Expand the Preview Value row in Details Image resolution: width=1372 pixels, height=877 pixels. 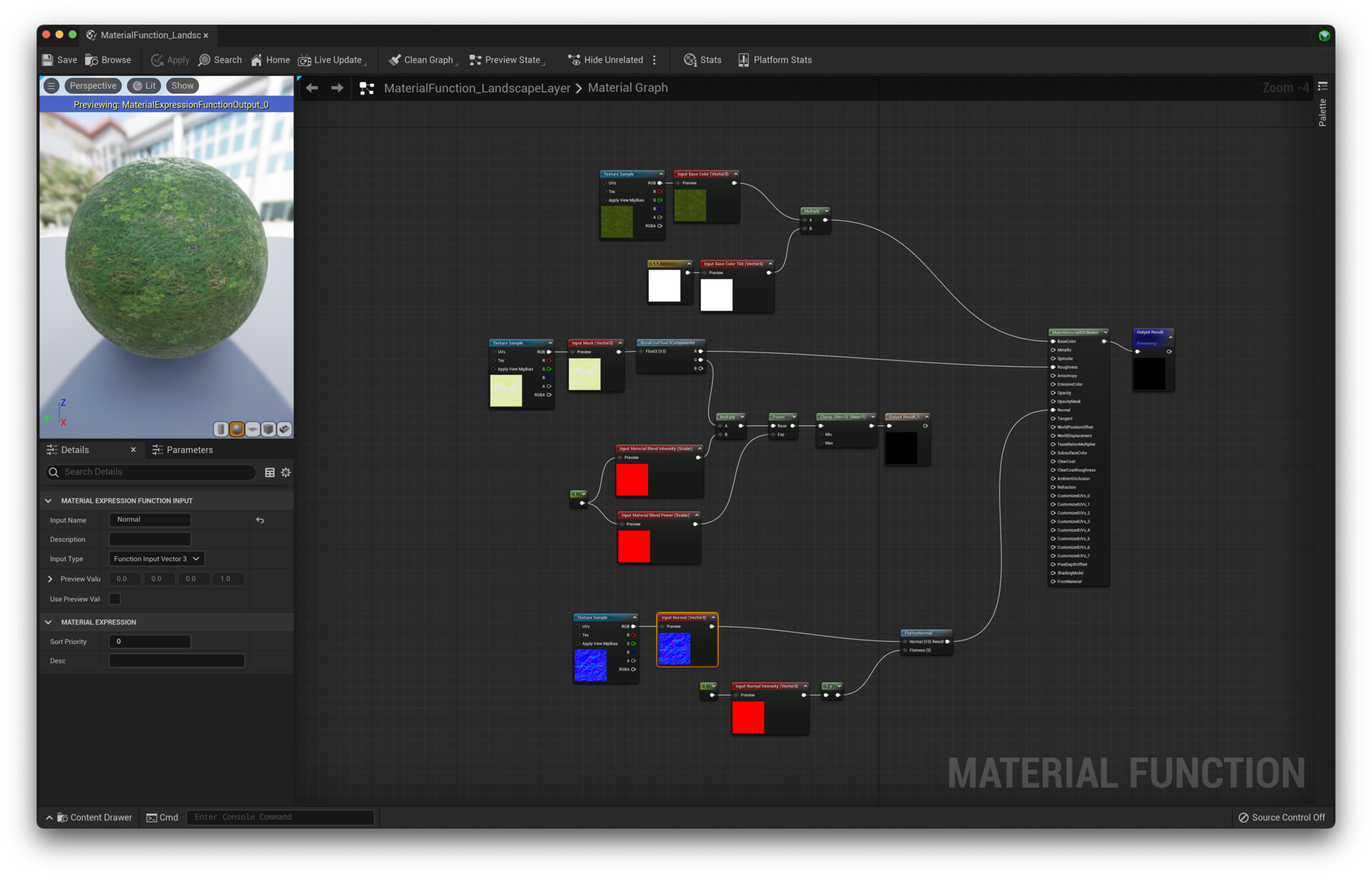[49, 579]
